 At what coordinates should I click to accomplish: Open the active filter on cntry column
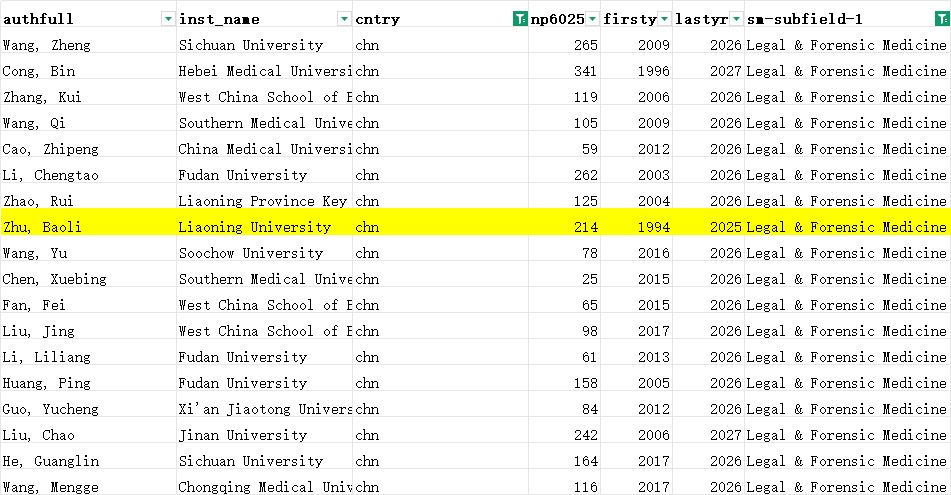pyautogui.click(x=520, y=19)
